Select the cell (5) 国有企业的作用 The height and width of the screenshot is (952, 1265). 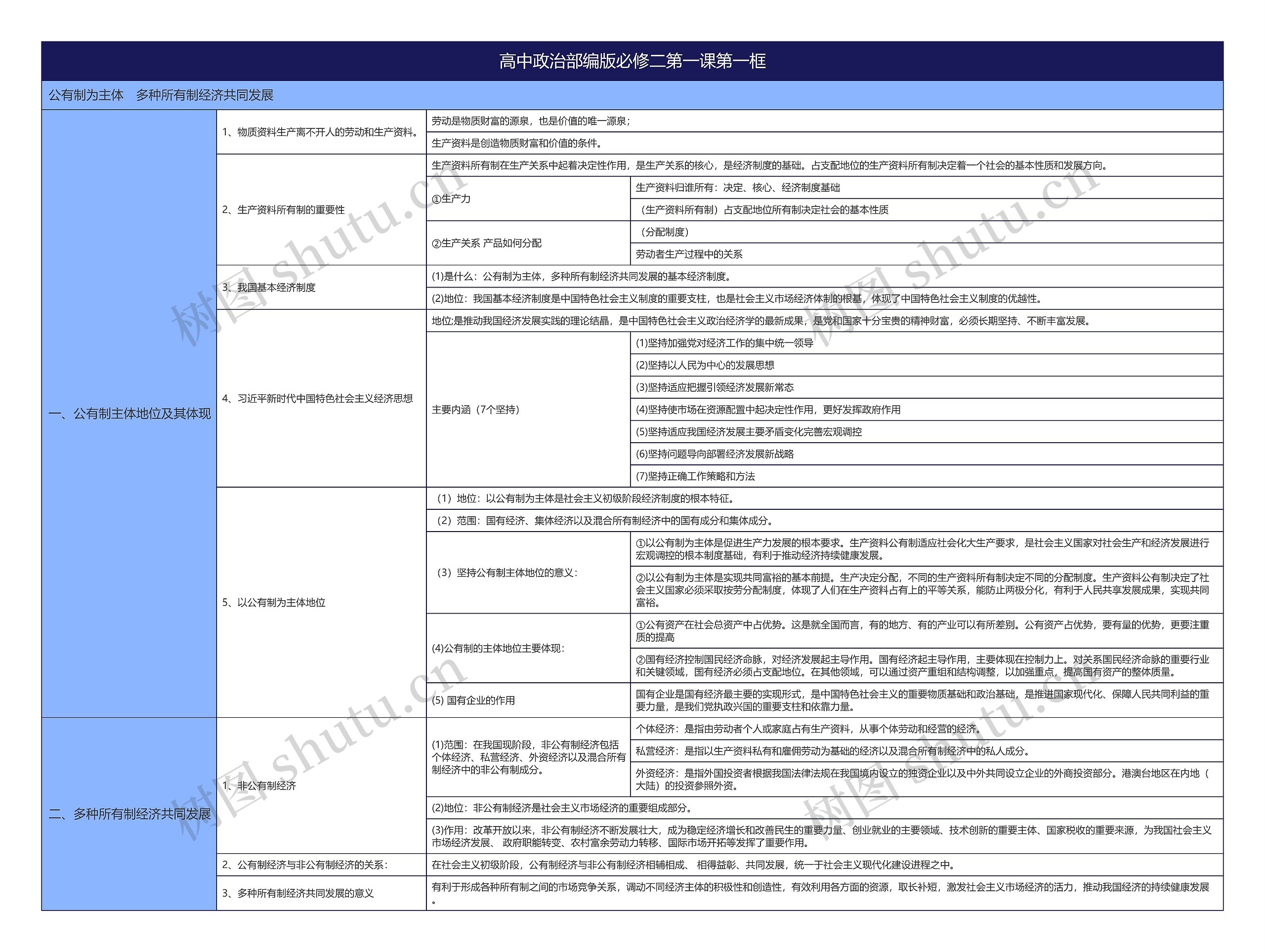coord(528,701)
